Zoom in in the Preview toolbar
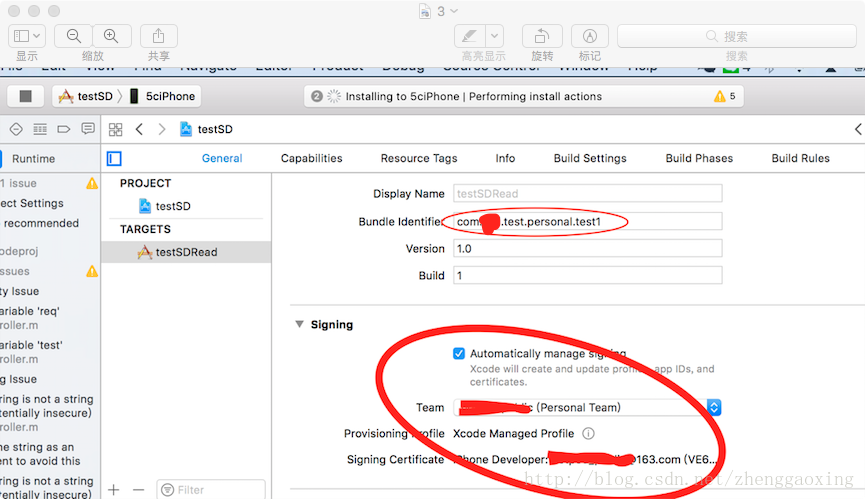The image size is (865, 499). point(111,36)
